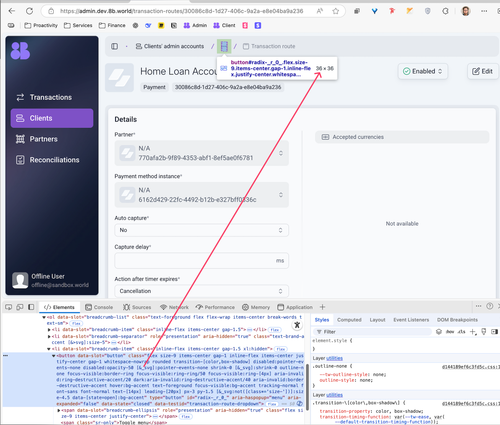500x425 pixels.
Task: Open DevTools help question icon
Action: [489, 306]
